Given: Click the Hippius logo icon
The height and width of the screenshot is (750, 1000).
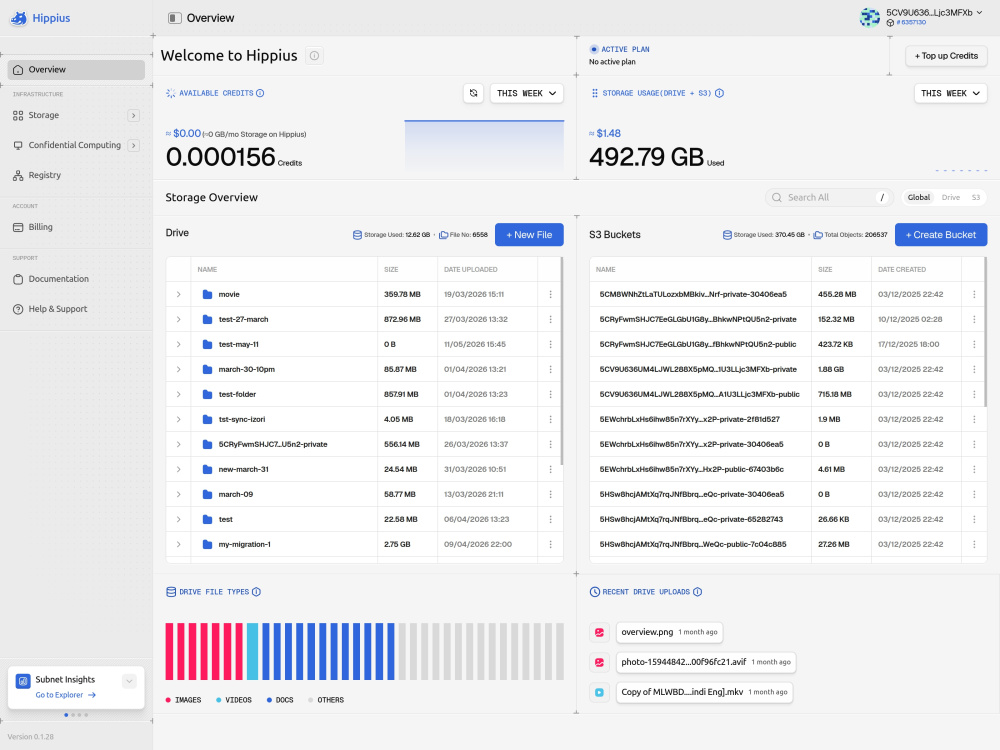Looking at the screenshot, I should tap(19, 18).
